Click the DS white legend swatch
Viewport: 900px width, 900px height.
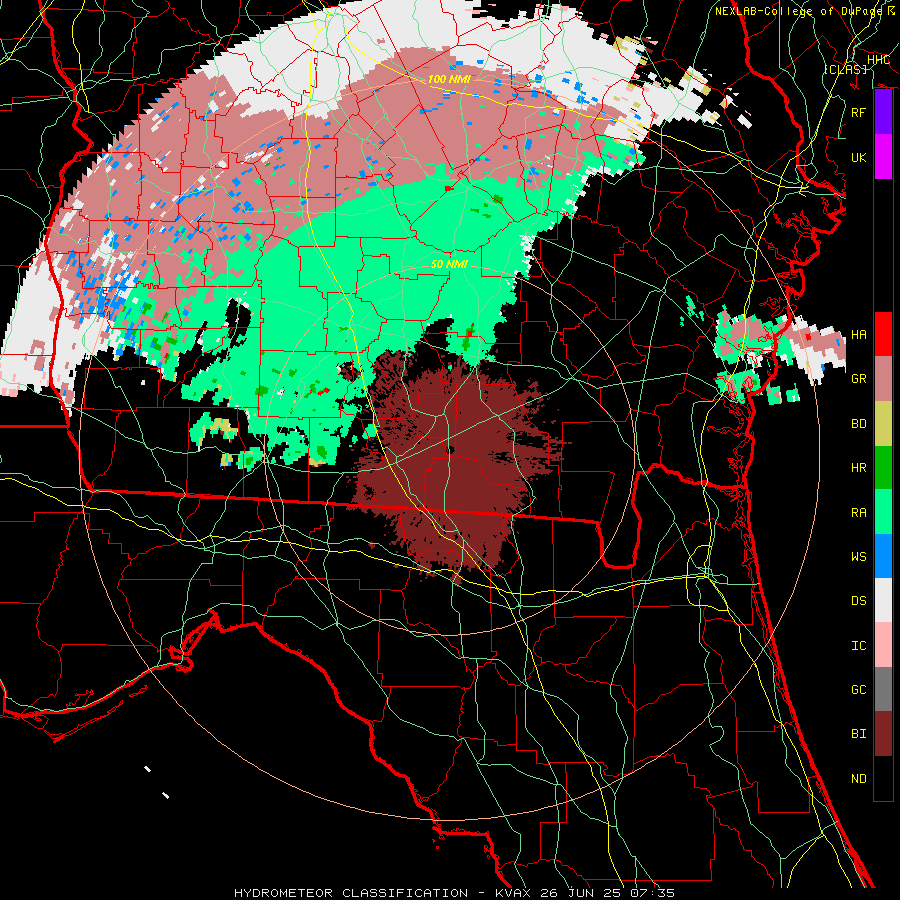pyautogui.click(x=883, y=600)
